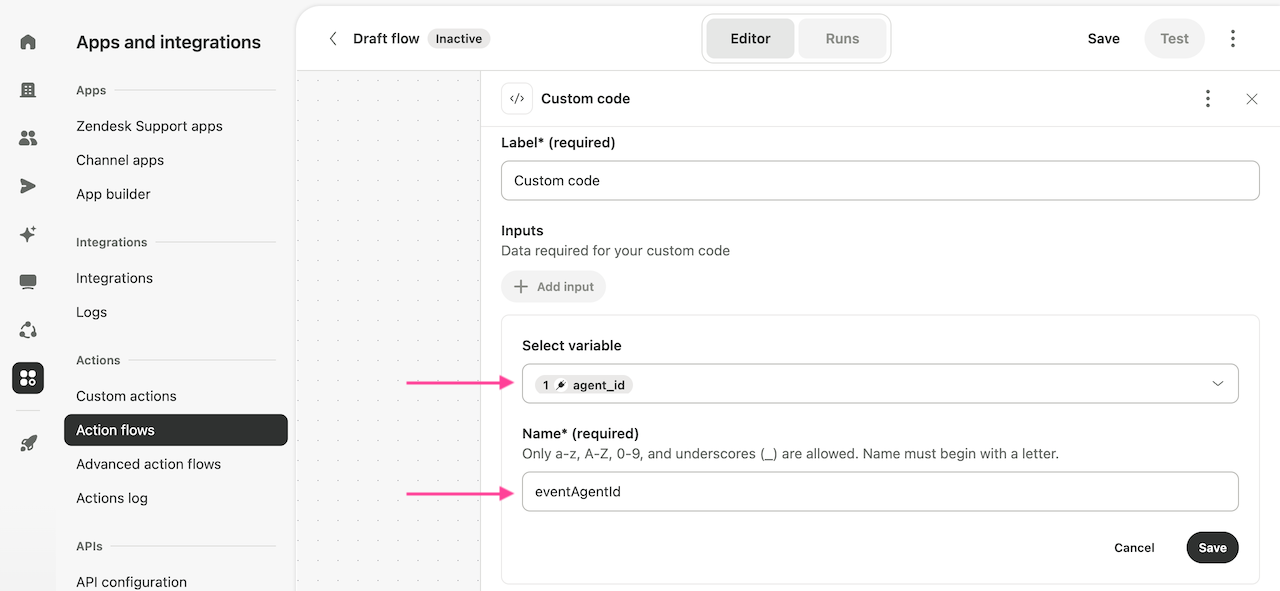Save the draft flow from header

click(1104, 39)
